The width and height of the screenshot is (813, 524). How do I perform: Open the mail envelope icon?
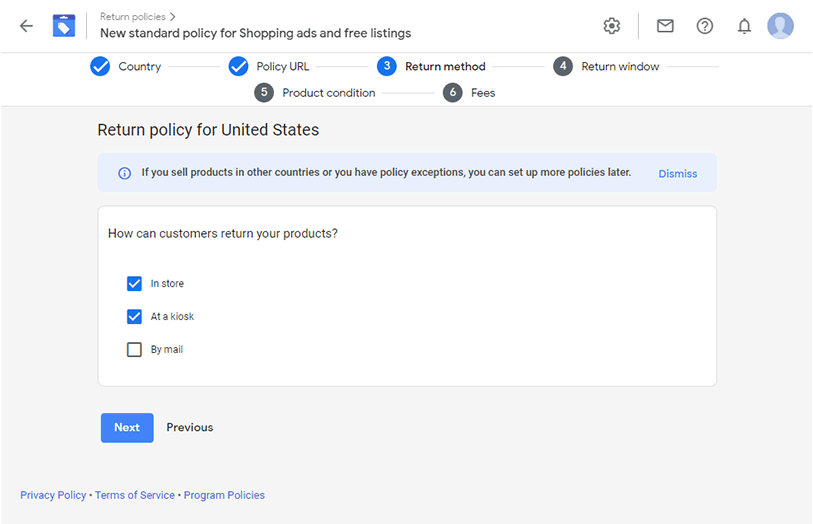665,26
